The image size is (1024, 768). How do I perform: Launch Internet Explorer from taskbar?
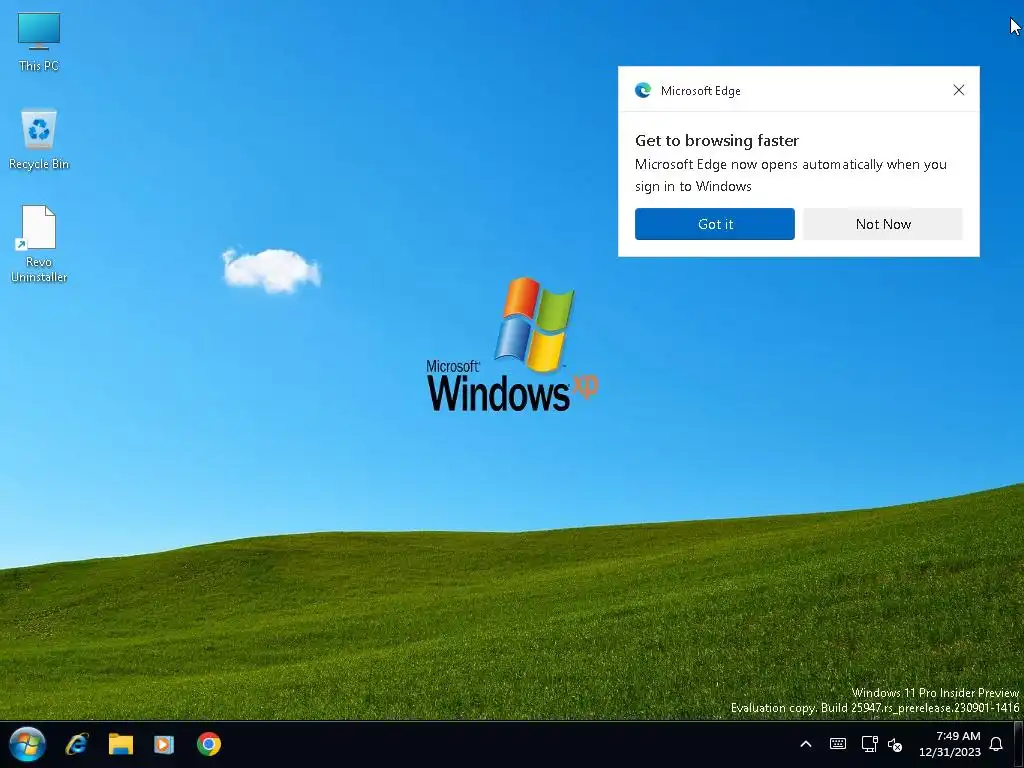pos(77,744)
